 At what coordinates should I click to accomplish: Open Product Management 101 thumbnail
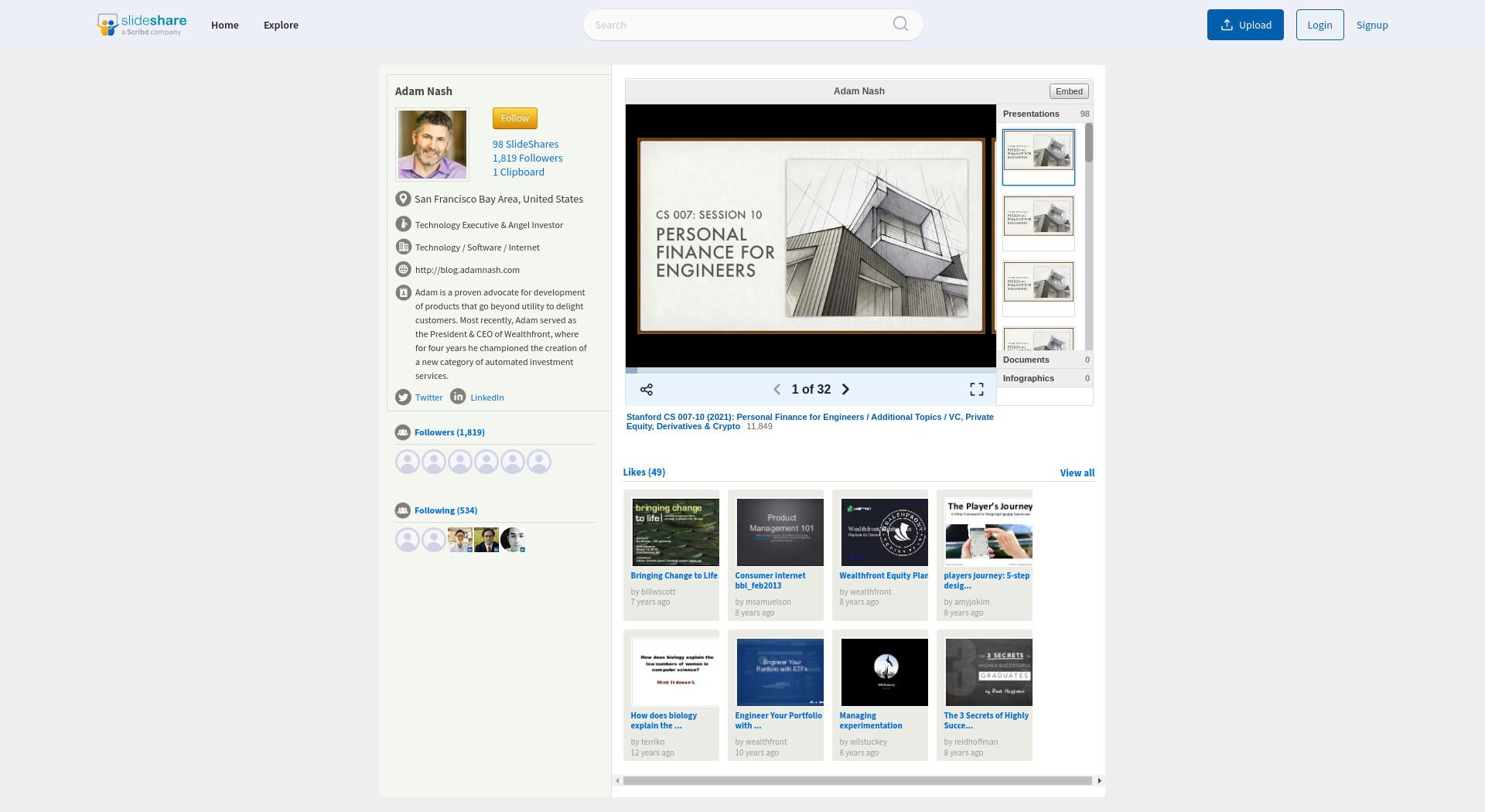click(x=780, y=532)
